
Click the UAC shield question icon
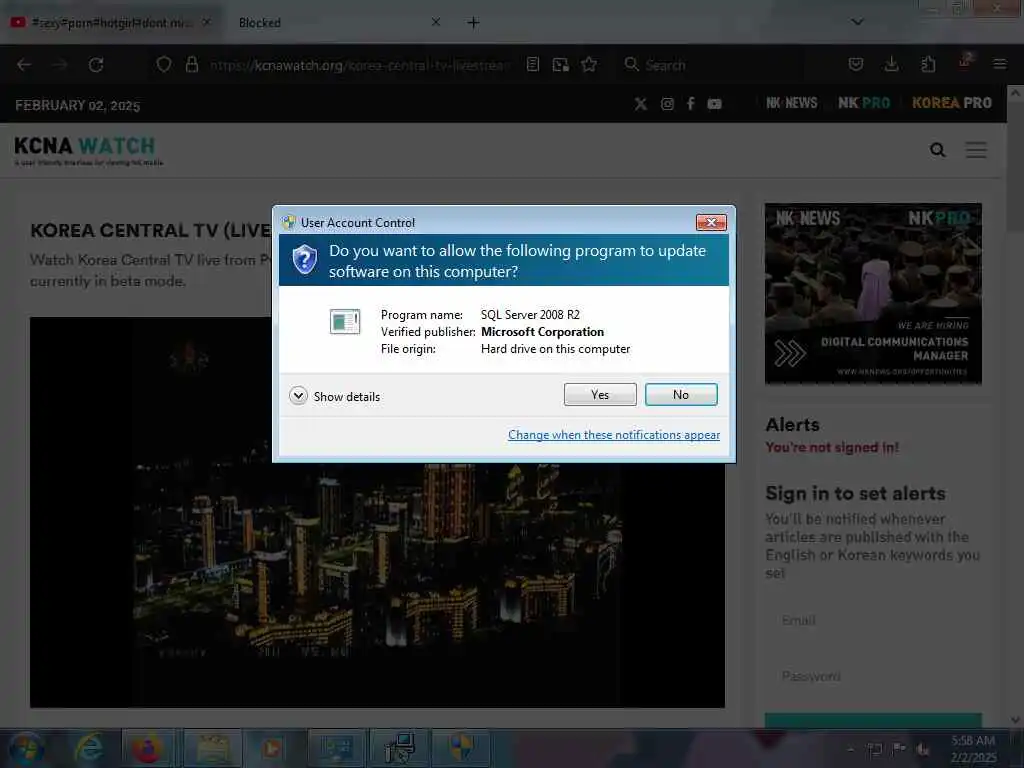coord(304,260)
